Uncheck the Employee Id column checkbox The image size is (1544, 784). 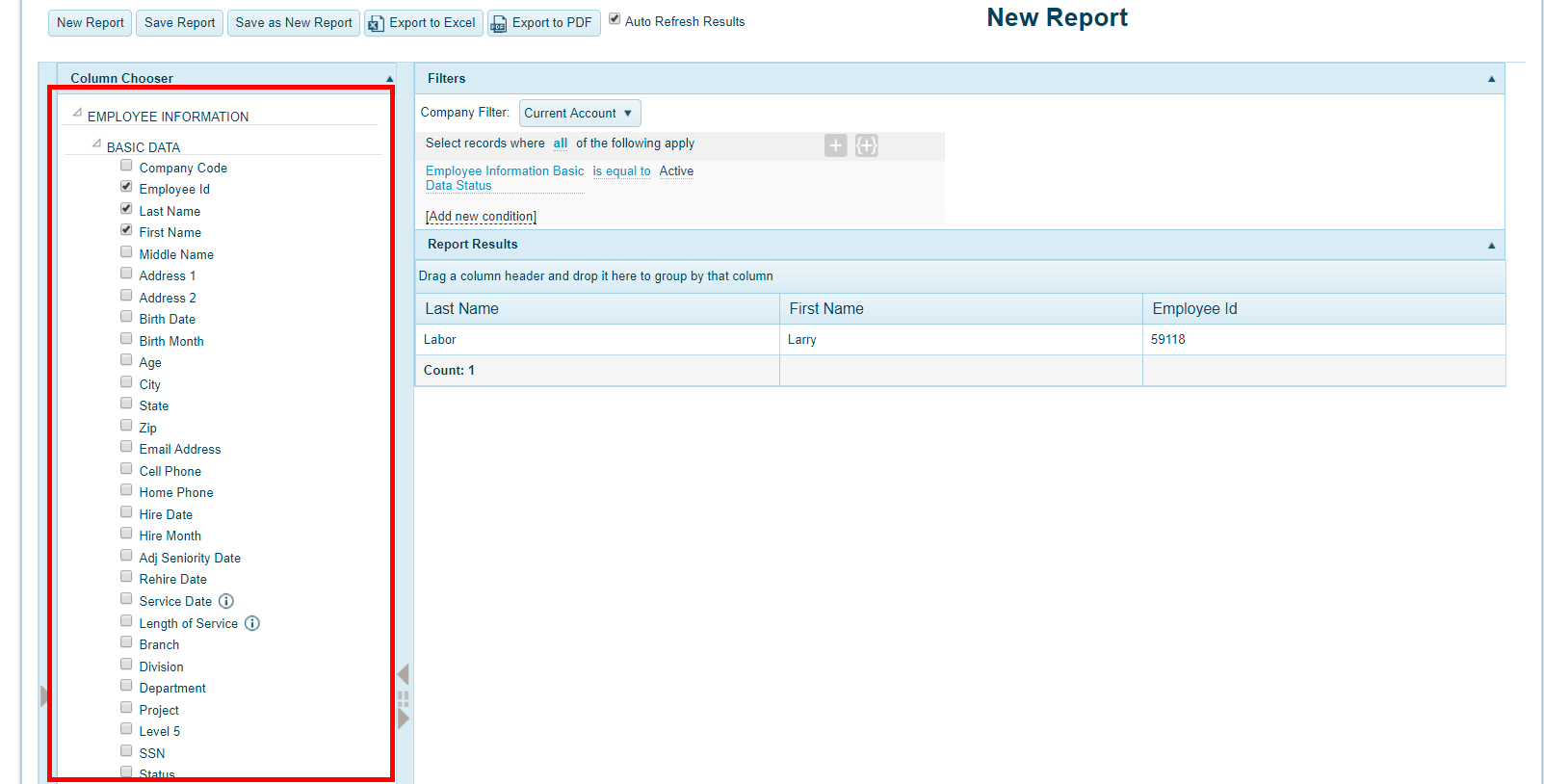pos(126,187)
